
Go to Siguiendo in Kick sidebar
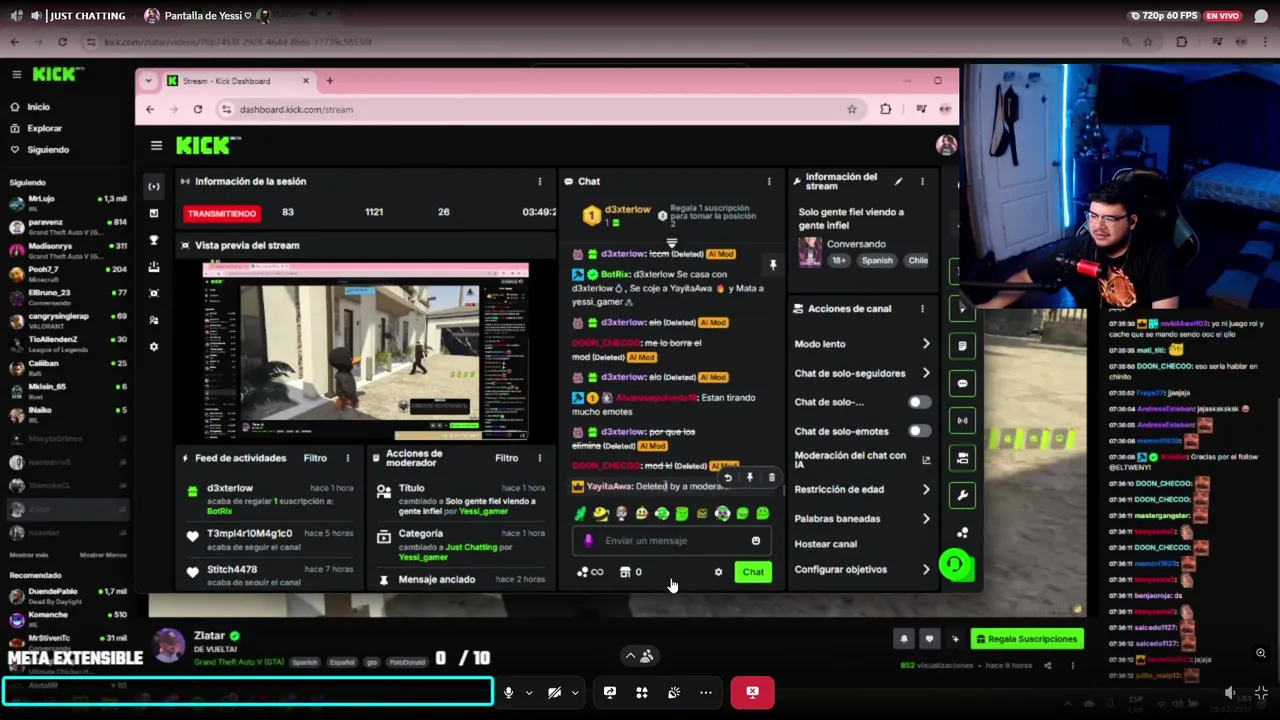40,150
